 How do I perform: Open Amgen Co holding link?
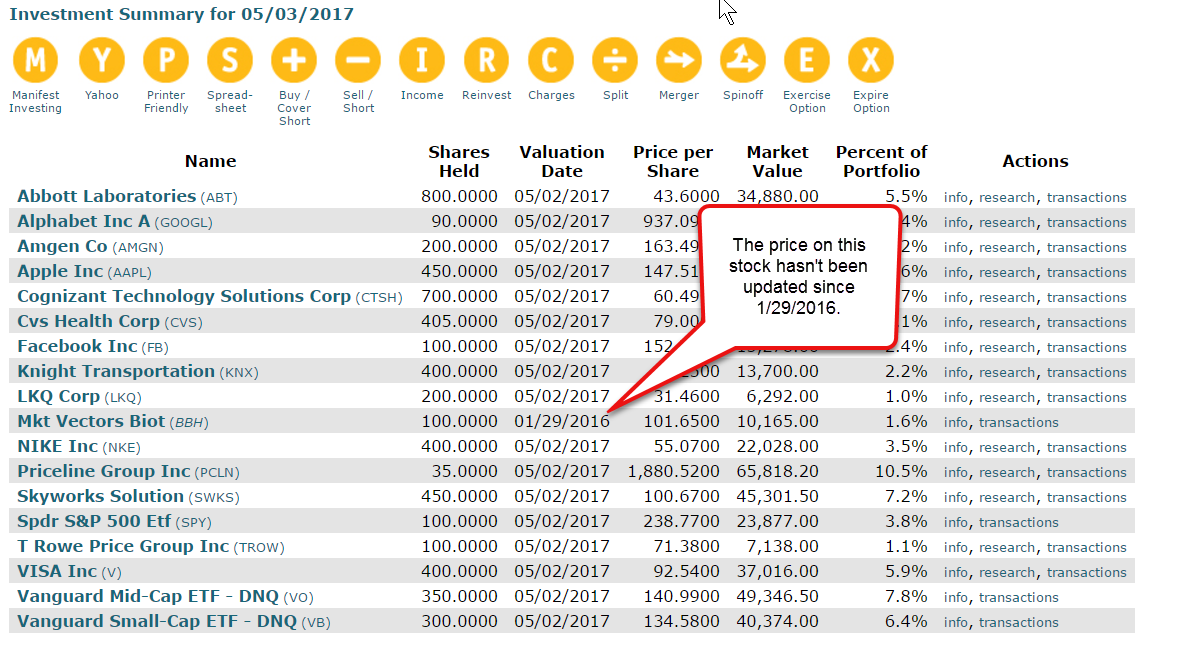62,246
